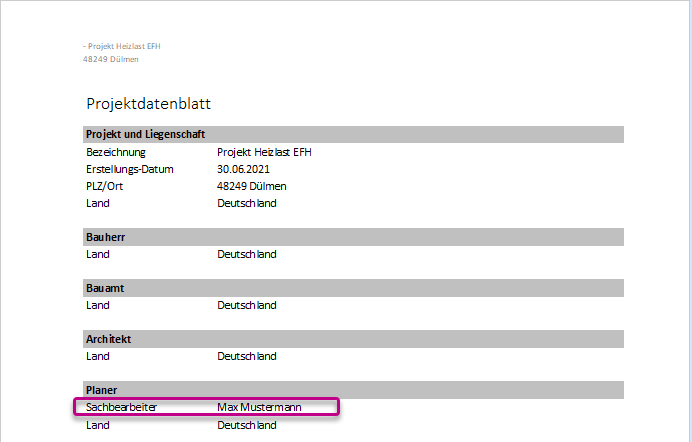Click Deutschland under the Bauherr section
This screenshot has height=442, width=692.
247,254
